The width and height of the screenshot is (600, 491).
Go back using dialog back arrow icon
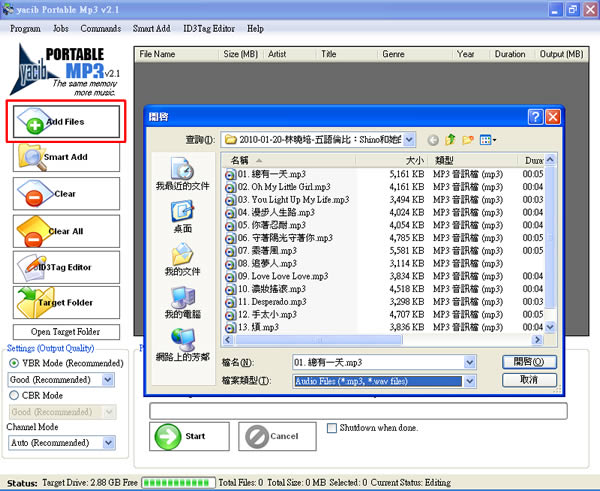[x=433, y=140]
